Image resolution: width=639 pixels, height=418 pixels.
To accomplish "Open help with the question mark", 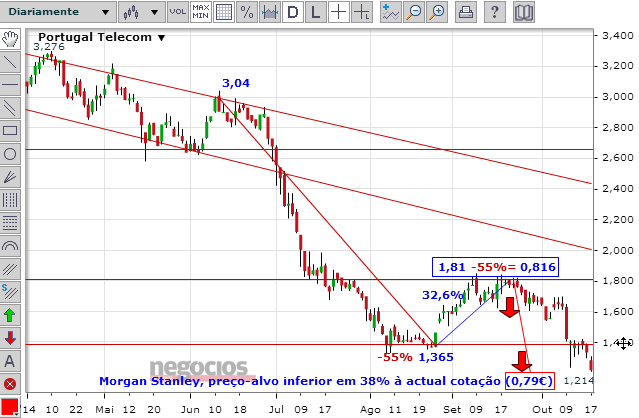I will [x=494, y=12].
